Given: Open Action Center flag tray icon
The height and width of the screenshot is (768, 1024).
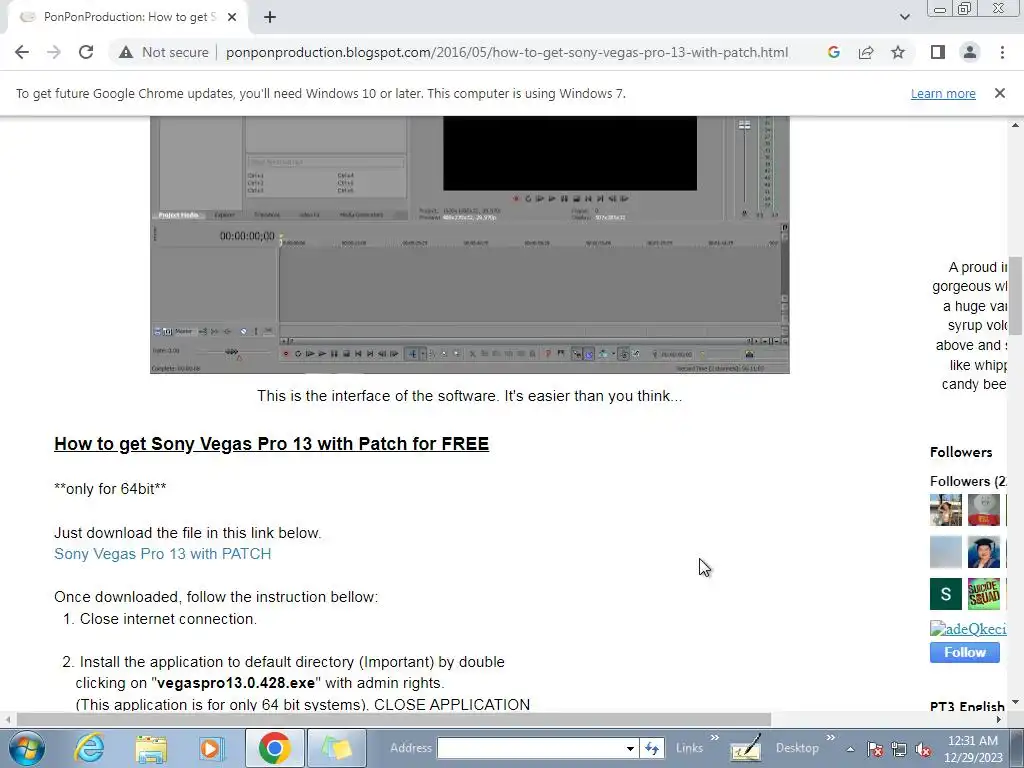Looking at the screenshot, I should (x=875, y=749).
